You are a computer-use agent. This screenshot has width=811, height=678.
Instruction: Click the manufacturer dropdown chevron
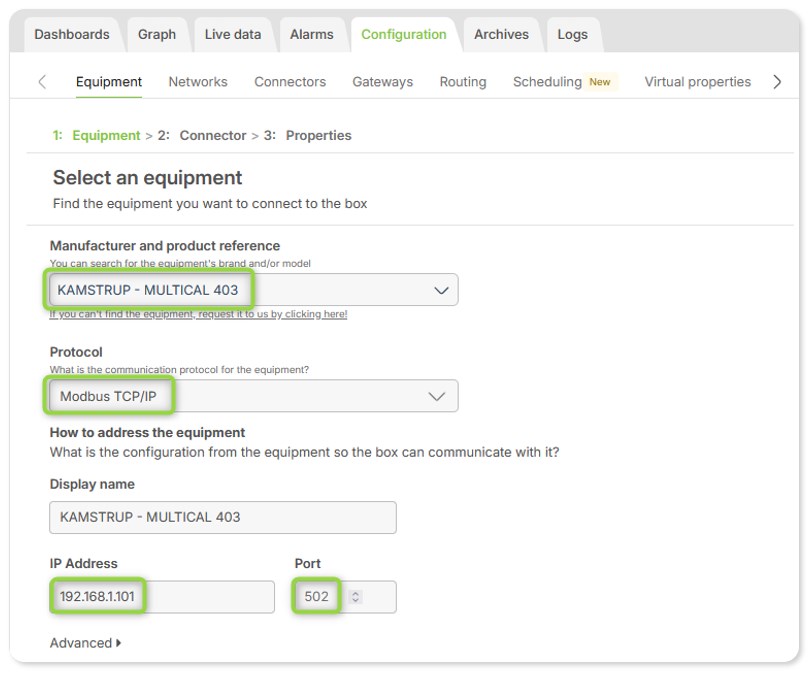[441, 290]
